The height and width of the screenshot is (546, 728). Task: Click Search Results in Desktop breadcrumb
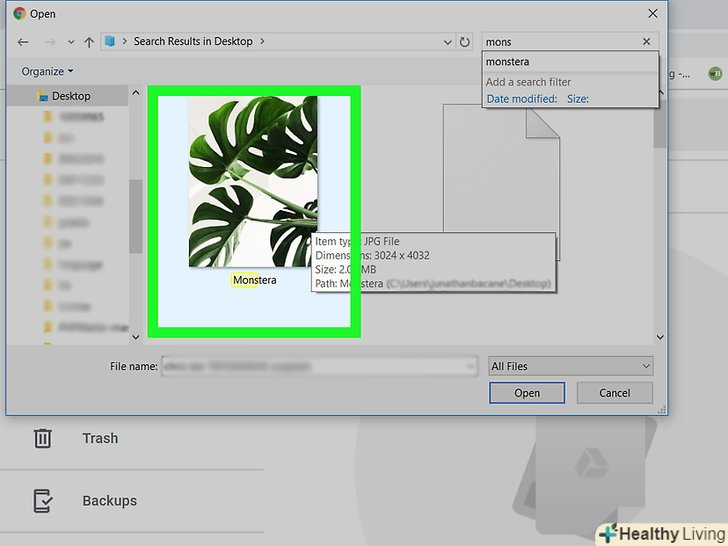pyautogui.click(x=193, y=41)
